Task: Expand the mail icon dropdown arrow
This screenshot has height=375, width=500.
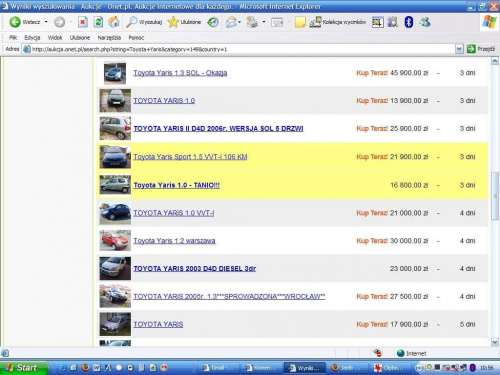Action: pos(239,22)
